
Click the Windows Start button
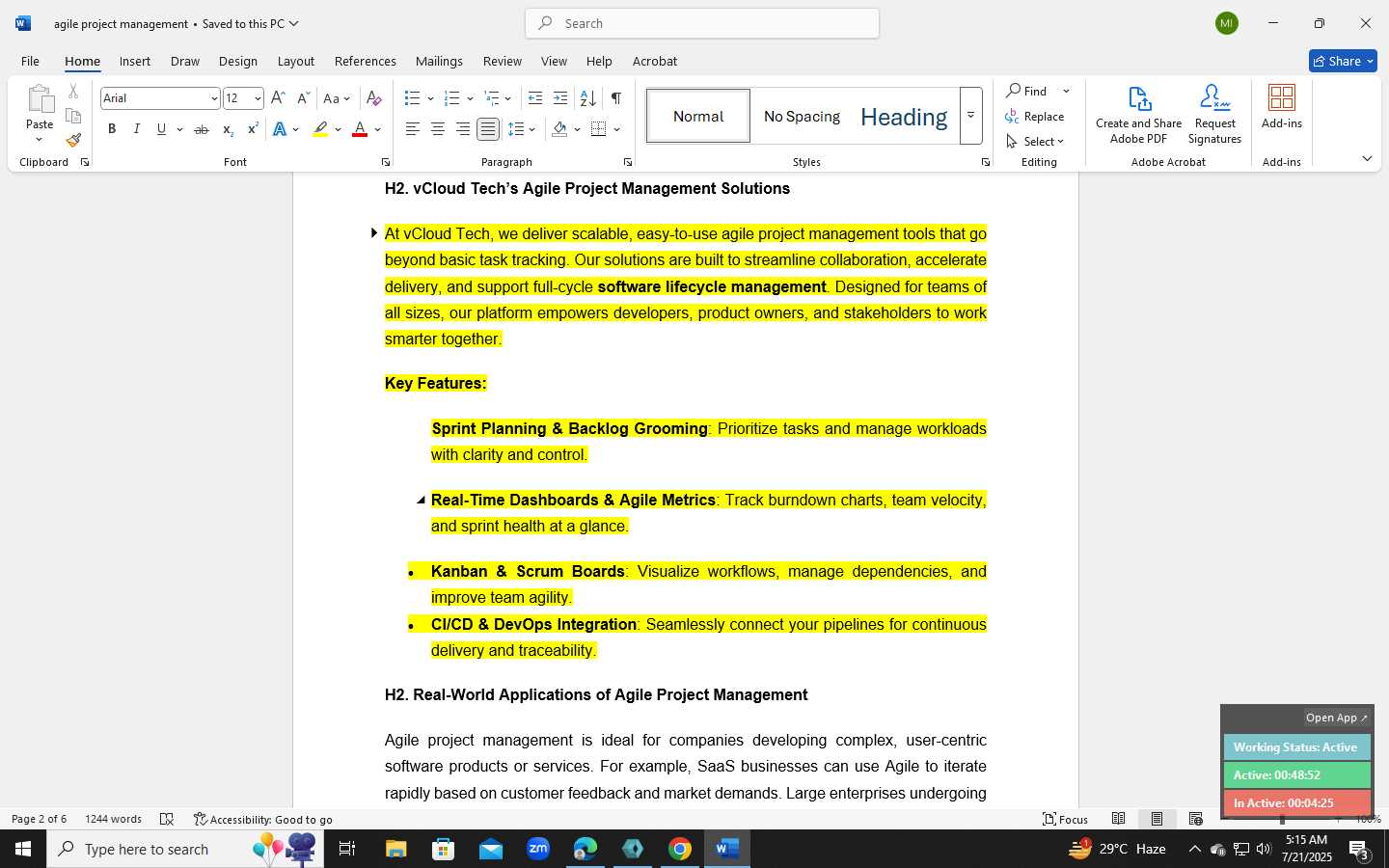tap(22, 849)
